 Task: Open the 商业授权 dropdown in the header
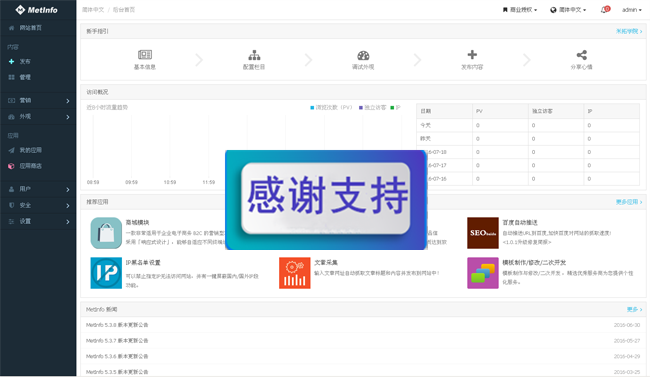(x=520, y=10)
